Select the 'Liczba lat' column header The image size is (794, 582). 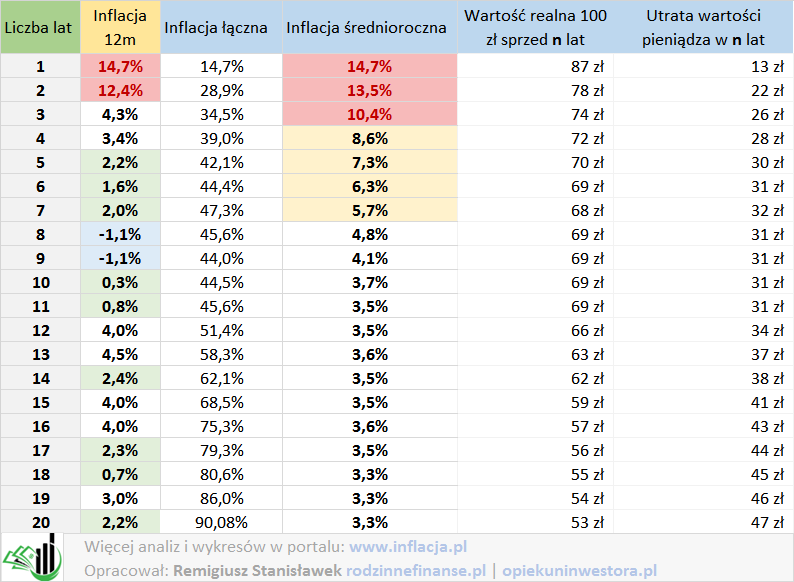tap(40, 27)
